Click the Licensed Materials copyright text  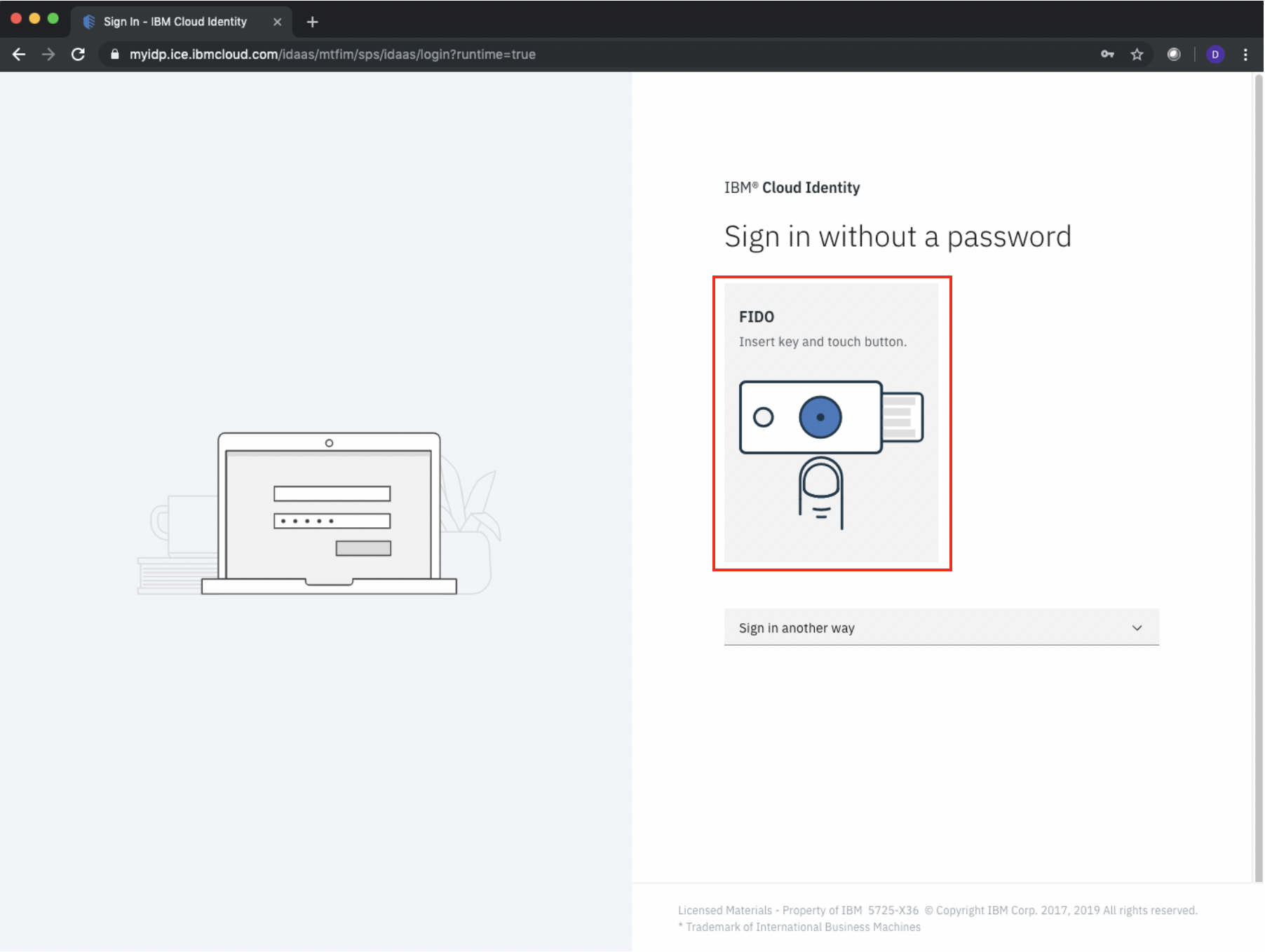click(x=938, y=910)
